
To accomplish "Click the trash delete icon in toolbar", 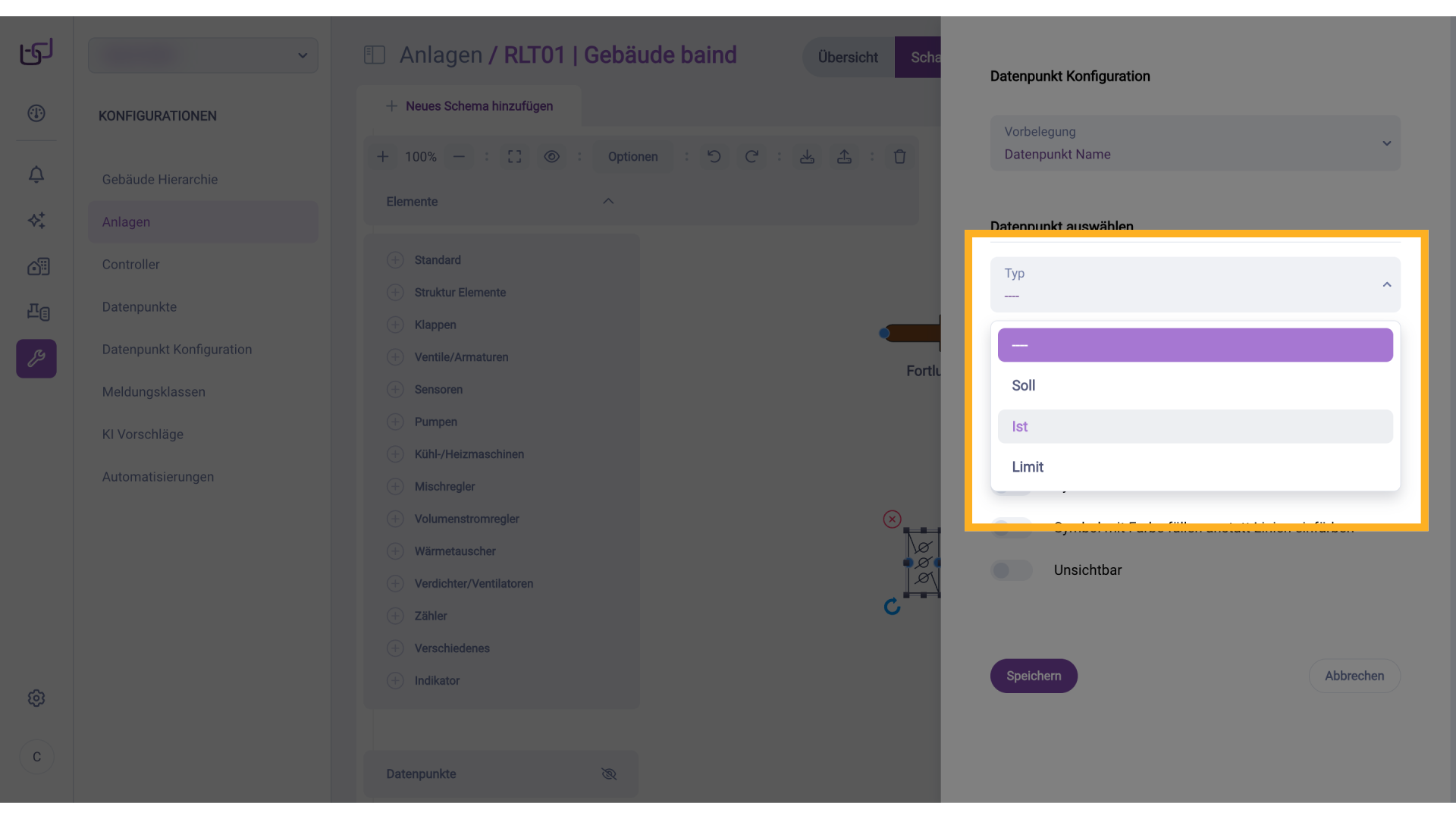I will click(900, 156).
